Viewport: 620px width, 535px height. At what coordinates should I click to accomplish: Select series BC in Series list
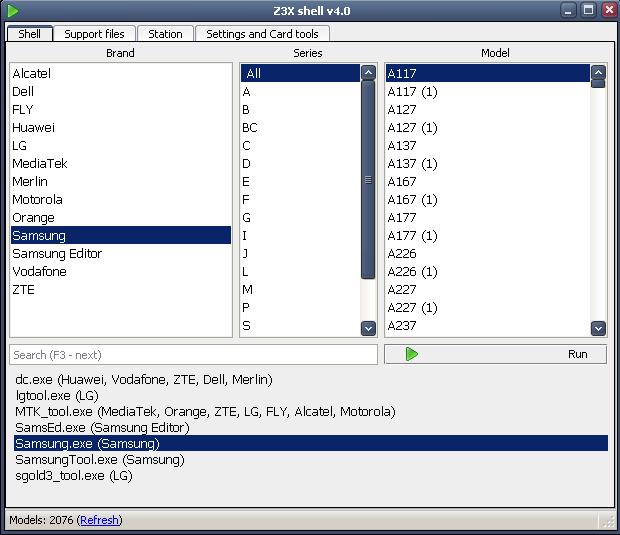(301, 127)
